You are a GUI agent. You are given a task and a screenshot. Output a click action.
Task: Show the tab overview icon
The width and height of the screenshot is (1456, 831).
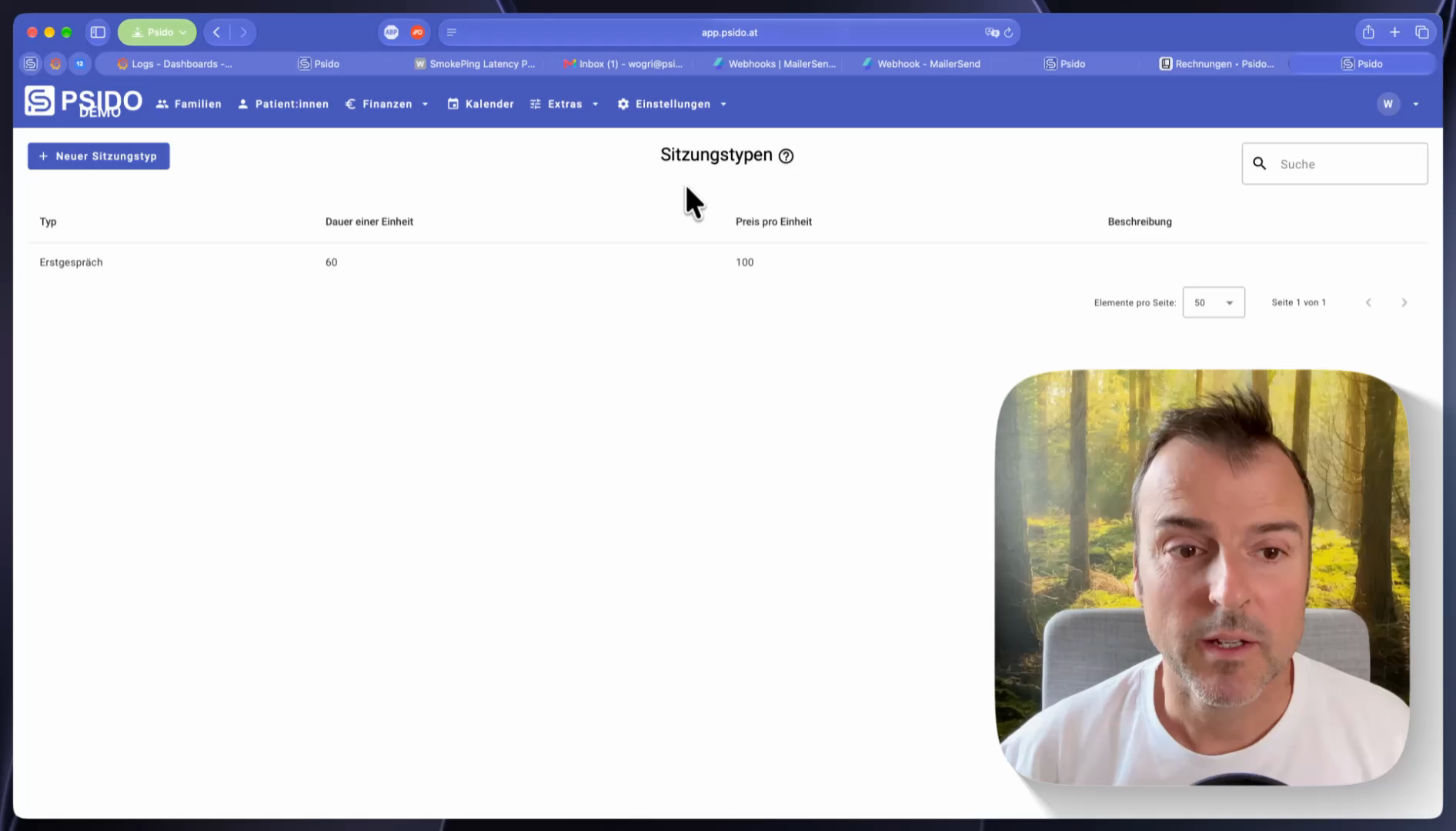click(x=1422, y=32)
